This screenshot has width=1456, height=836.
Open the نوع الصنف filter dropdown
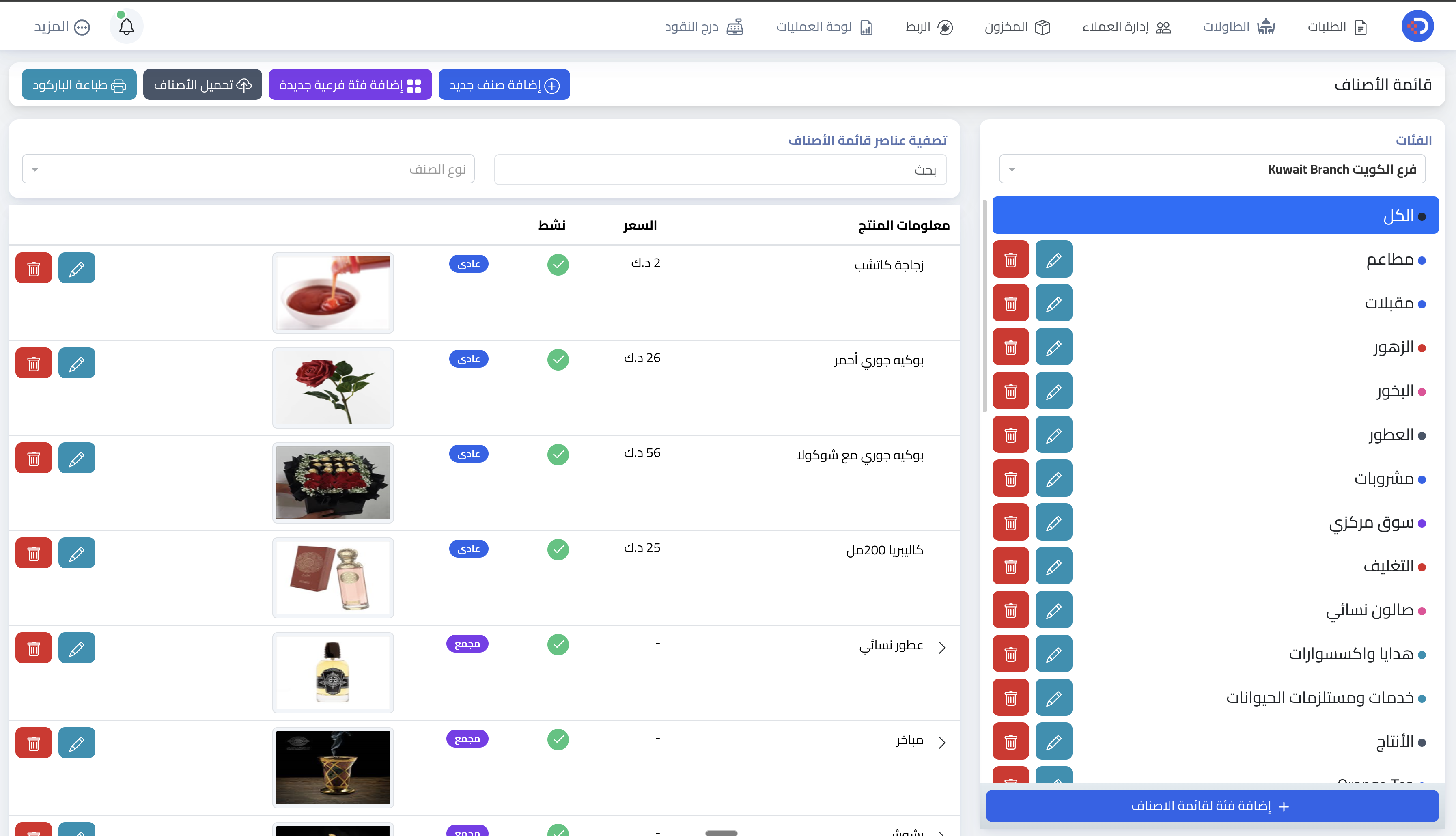(x=248, y=169)
